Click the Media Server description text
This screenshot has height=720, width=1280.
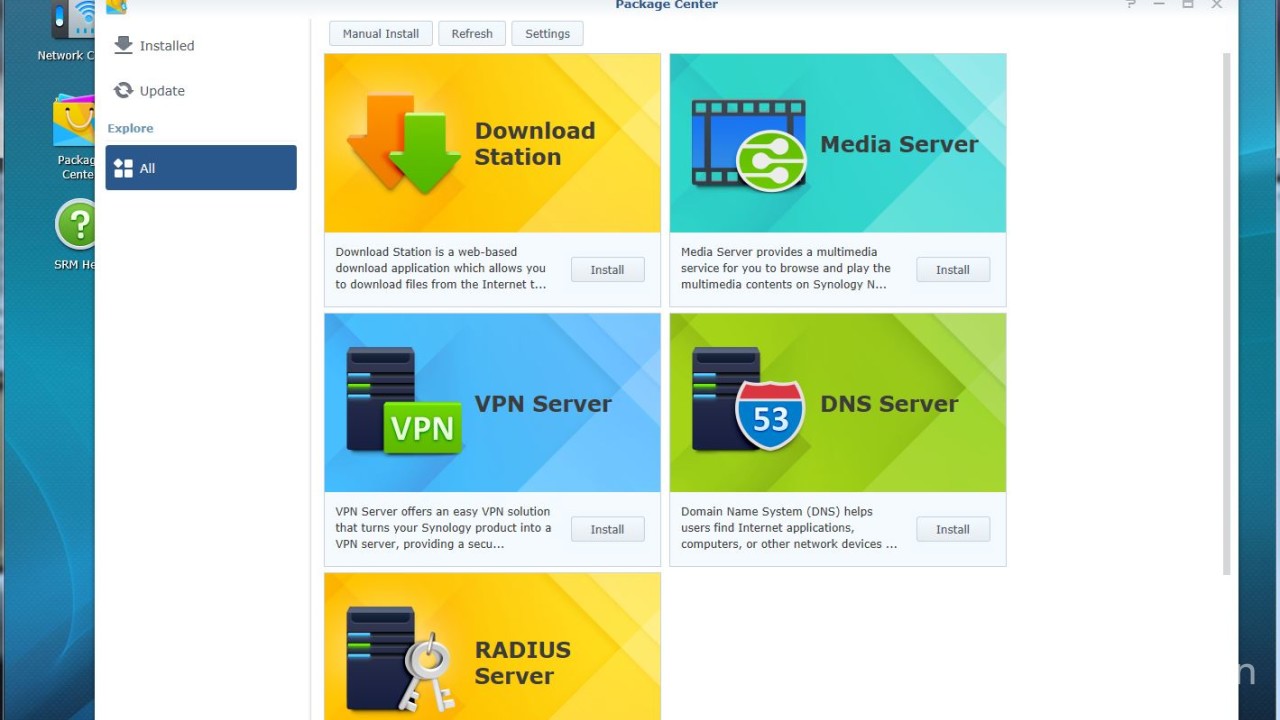tap(786, 268)
